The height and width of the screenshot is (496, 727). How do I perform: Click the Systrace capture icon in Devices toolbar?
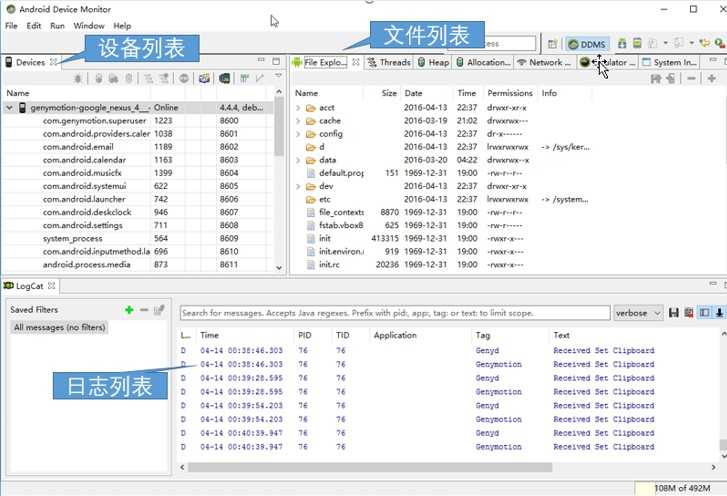pyautogui.click(x=244, y=78)
